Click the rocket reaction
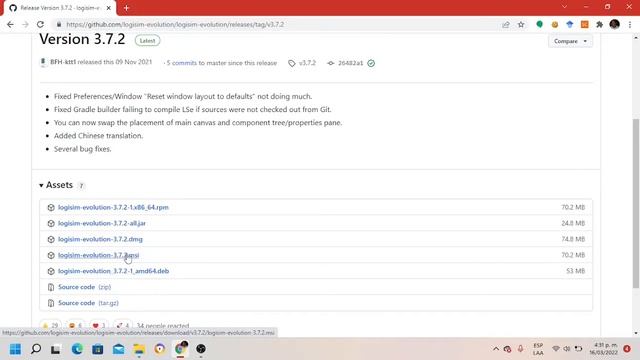Image resolution: width=640 pixels, height=360 pixels. (x=122, y=325)
